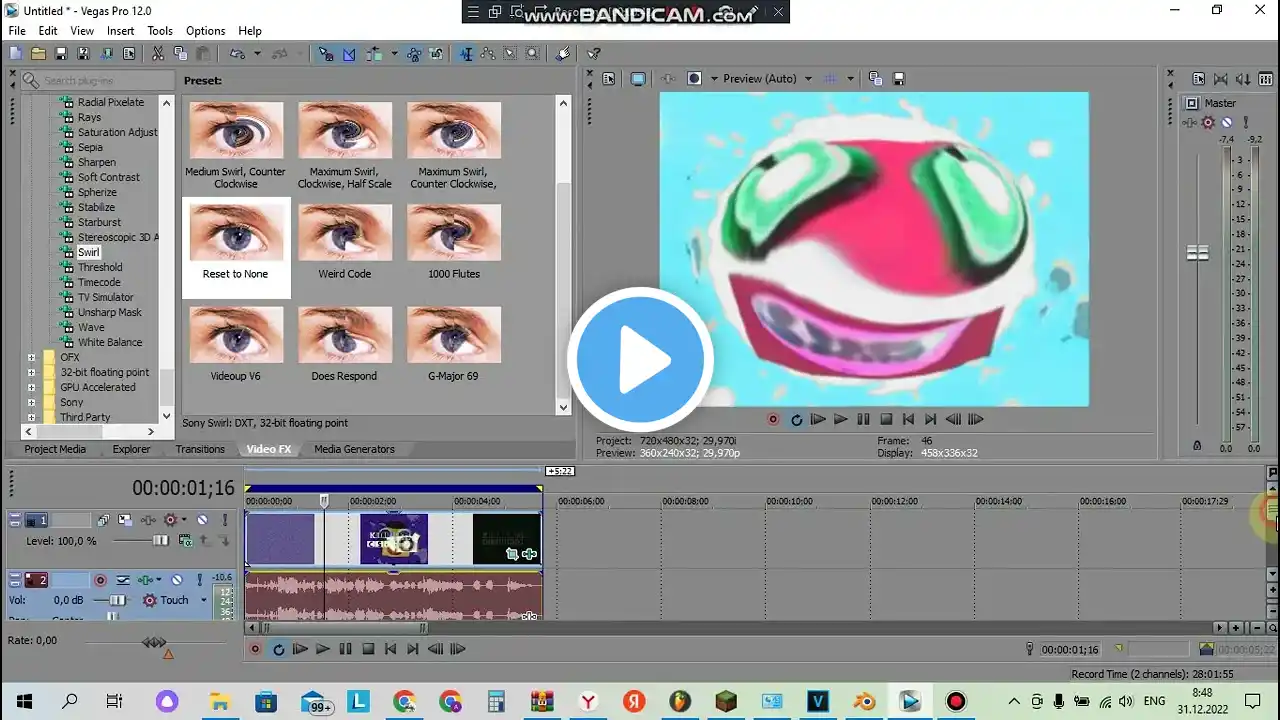Viewport: 1280px width, 720px height.
Task: Open Master bus FX gear icon
Action: (x=1207, y=123)
